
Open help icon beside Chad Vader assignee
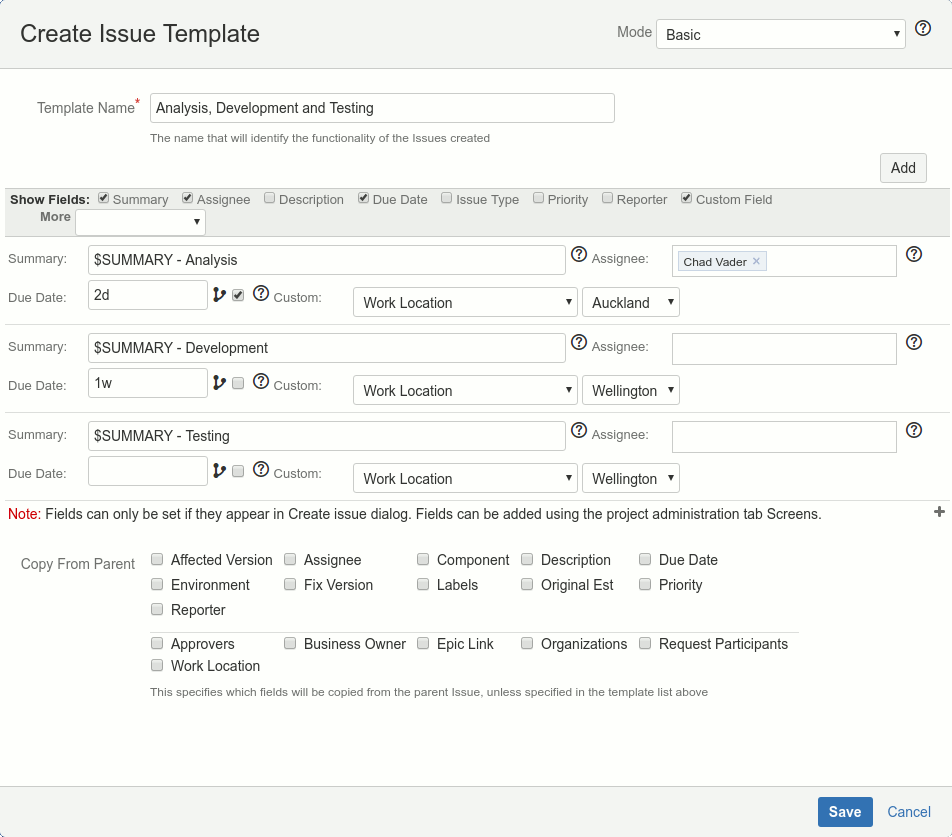pyautogui.click(x=914, y=254)
